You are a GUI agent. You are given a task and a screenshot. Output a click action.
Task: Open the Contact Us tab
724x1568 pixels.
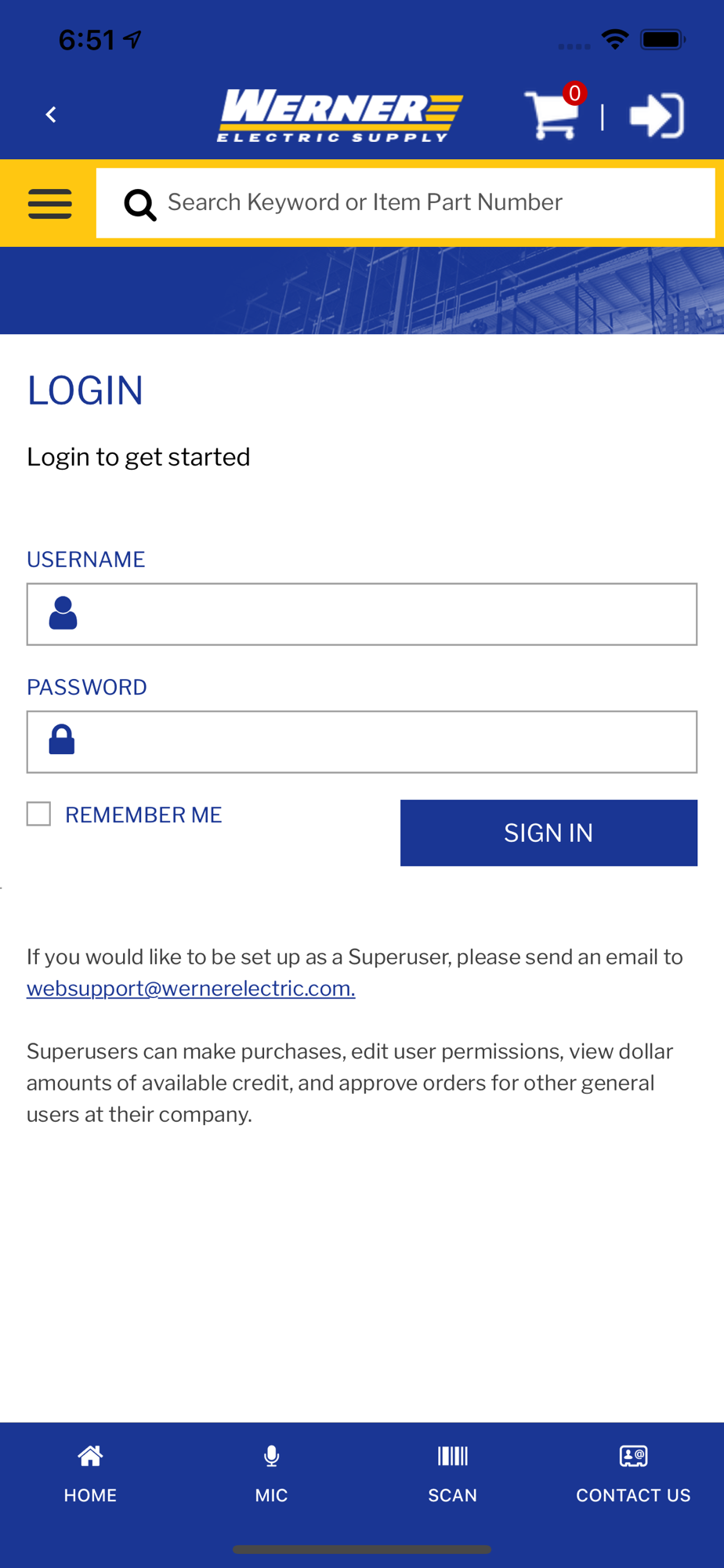633,1474
